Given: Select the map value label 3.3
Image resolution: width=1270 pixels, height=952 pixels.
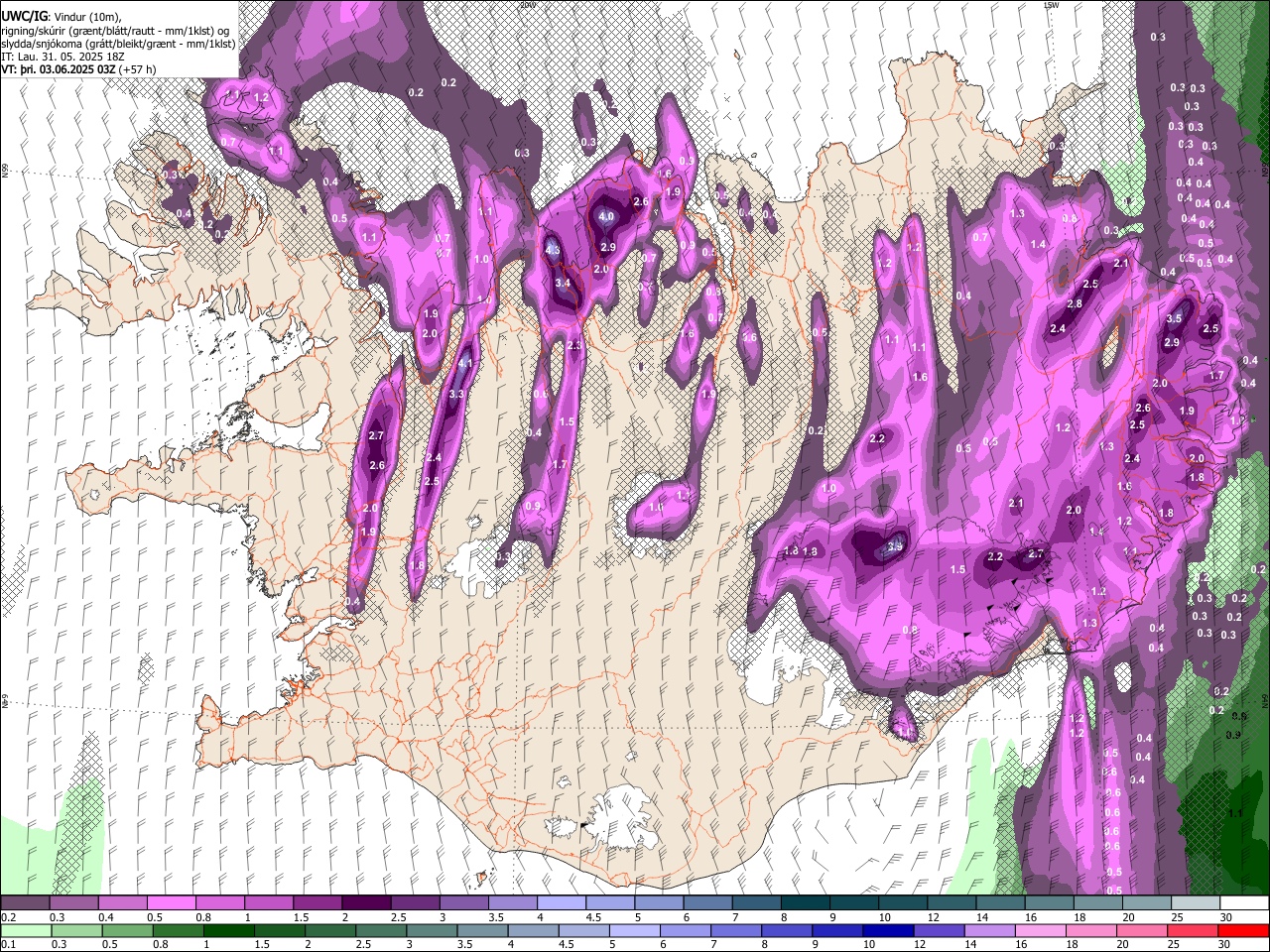Looking at the screenshot, I should 456,394.
